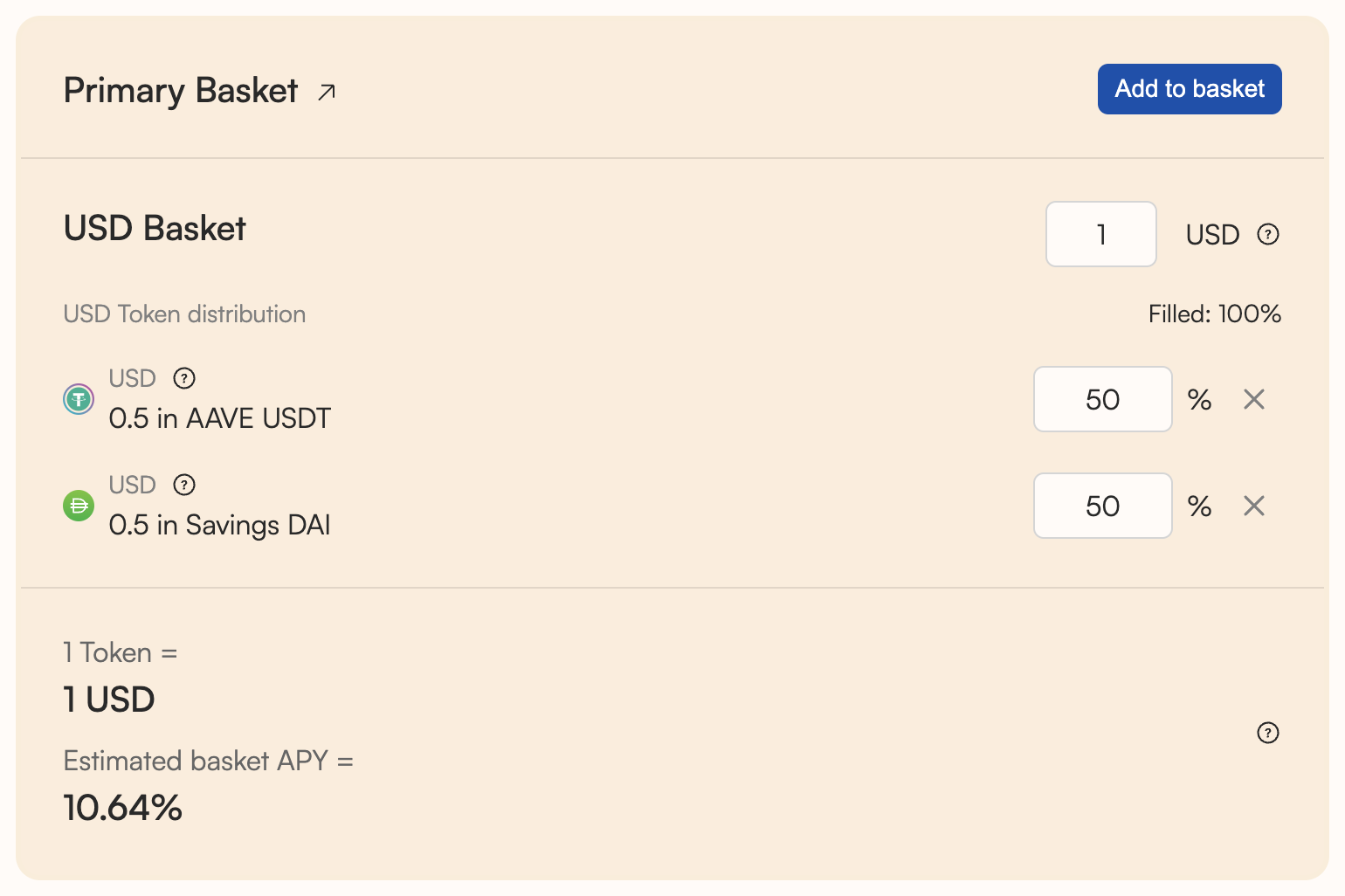Click the Add to basket button

pyautogui.click(x=1189, y=89)
